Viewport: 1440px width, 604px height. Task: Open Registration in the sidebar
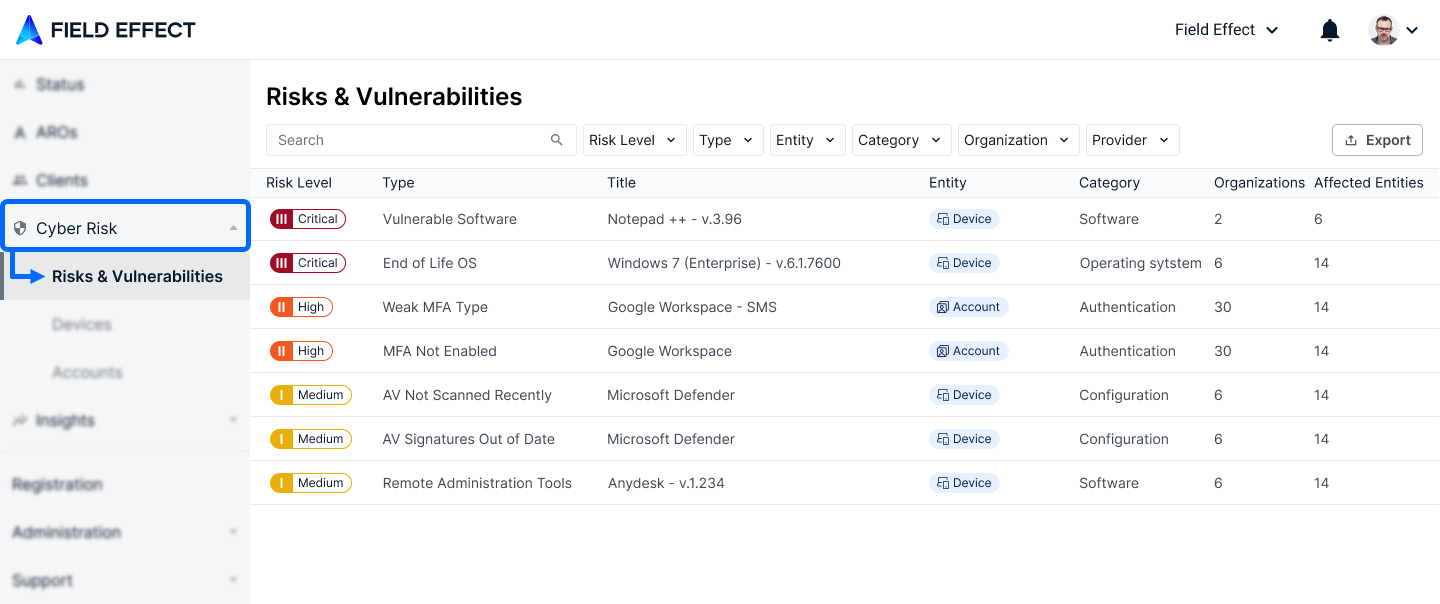click(x=57, y=484)
